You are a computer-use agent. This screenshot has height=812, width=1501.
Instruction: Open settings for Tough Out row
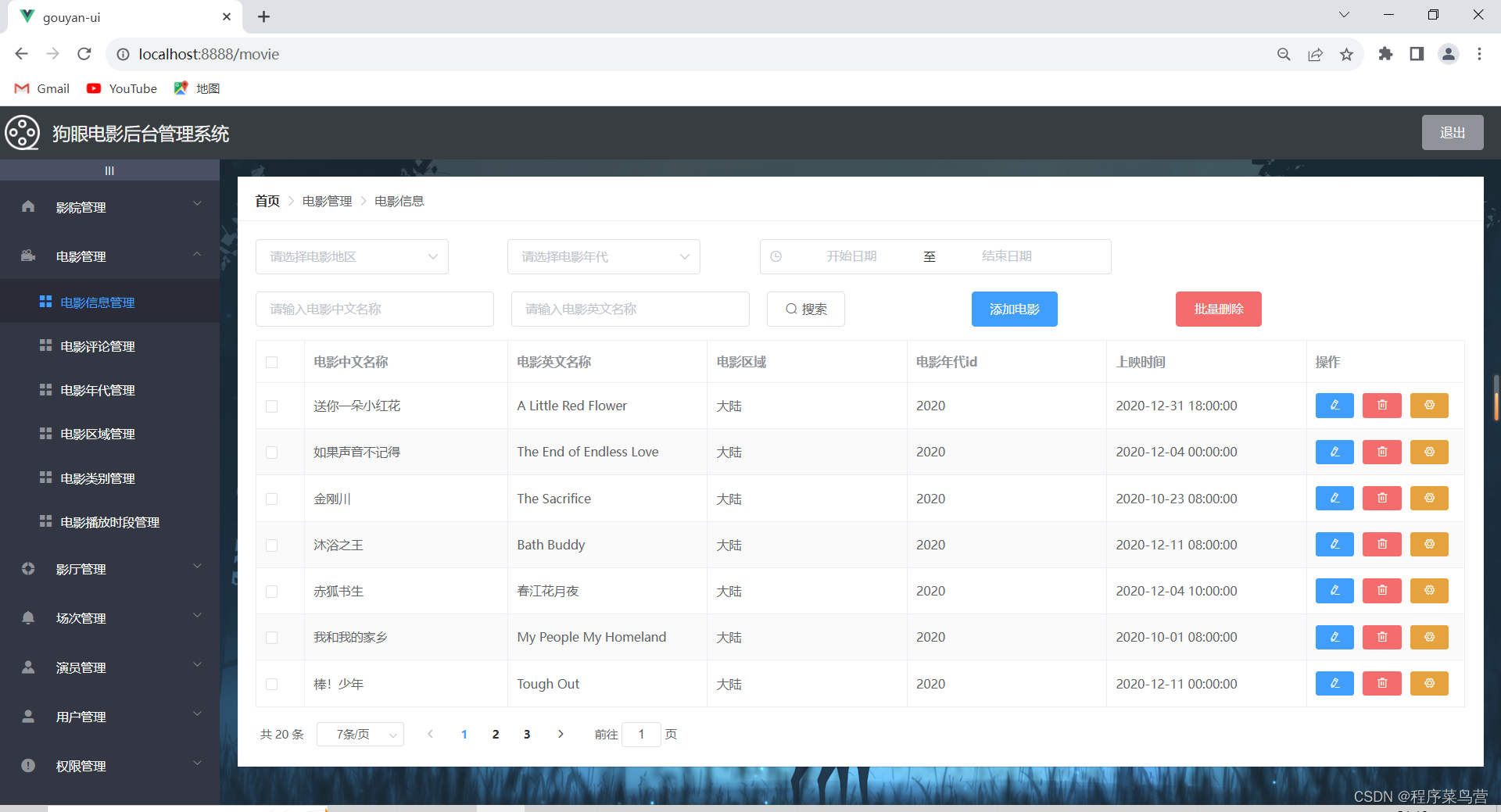1429,684
